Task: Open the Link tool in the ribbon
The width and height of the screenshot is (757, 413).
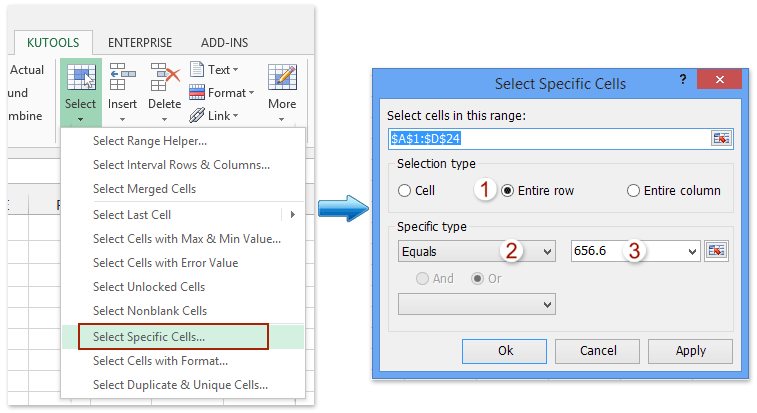Action: (216, 116)
